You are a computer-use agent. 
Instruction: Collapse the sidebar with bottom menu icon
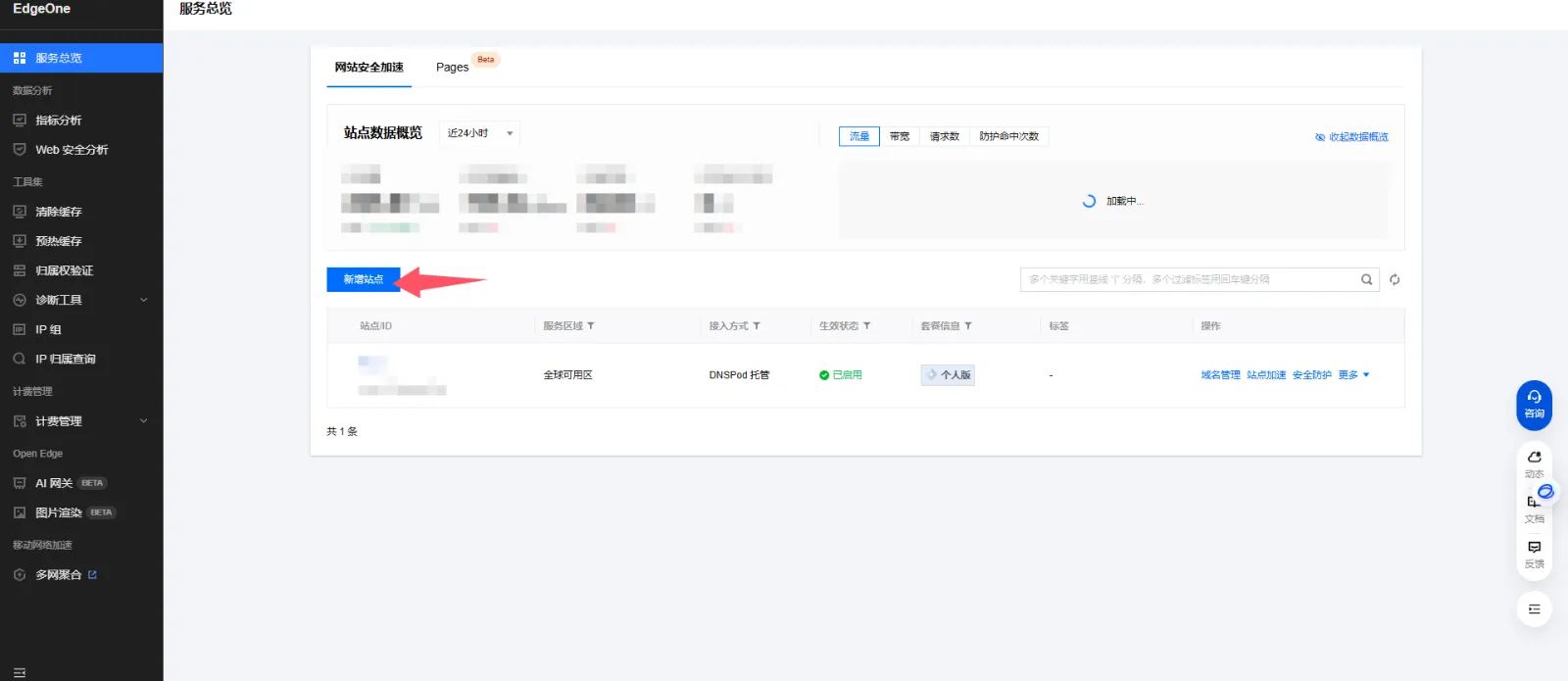[x=20, y=673]
